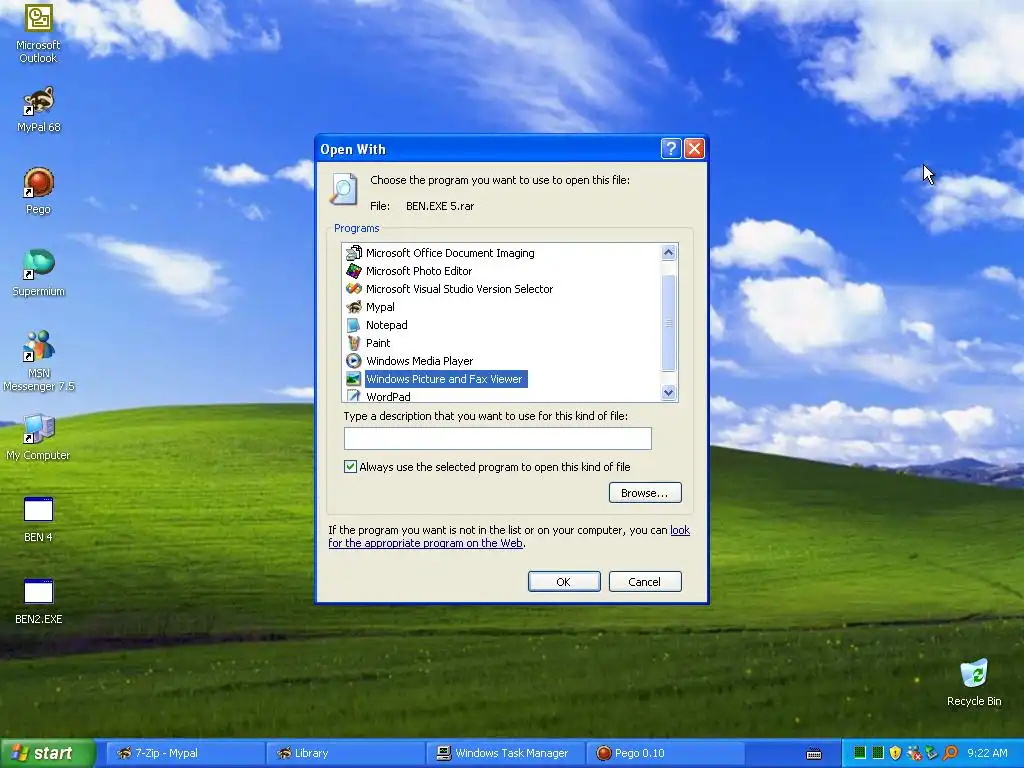Screen dimensions: 1024x768
Task: Select the Windows Media Player name
Action: 419,360
